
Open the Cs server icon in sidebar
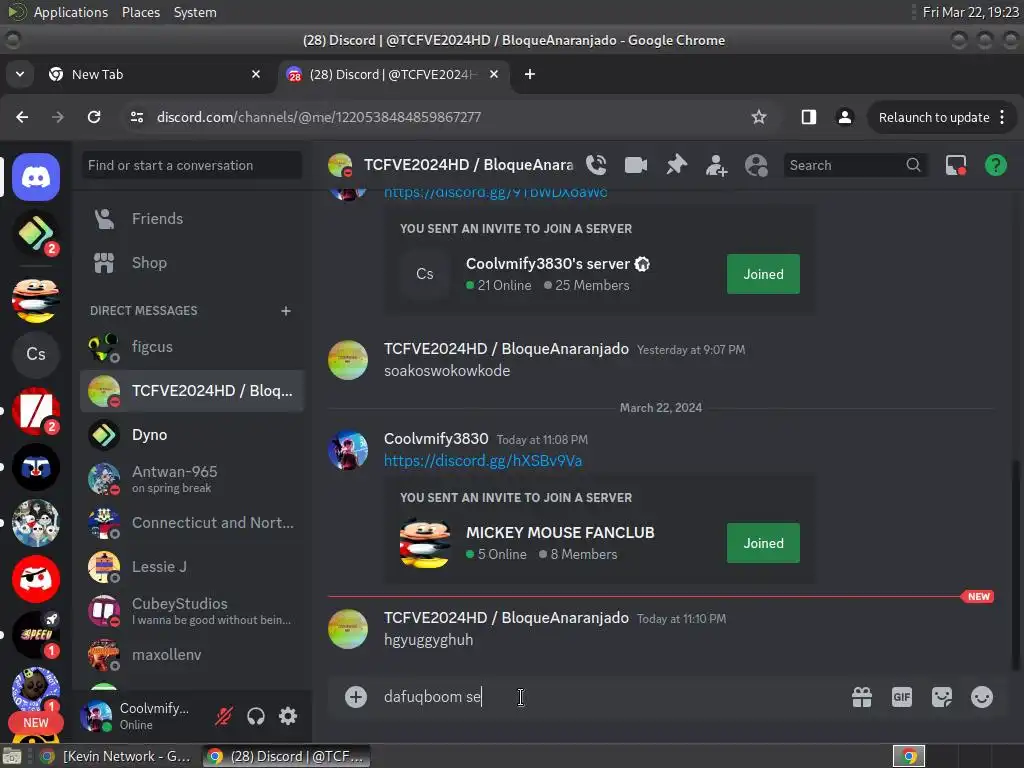click(x=36, y=354)
